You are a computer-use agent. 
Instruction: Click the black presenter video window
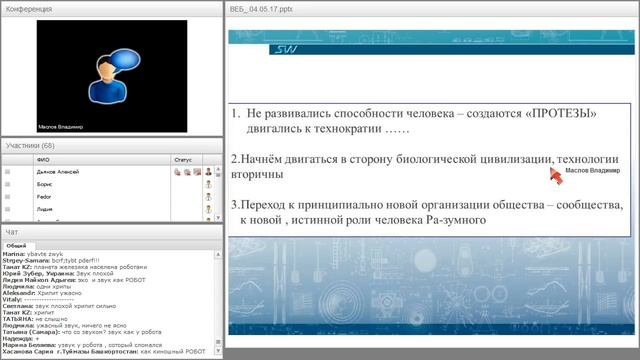point(112,76)
